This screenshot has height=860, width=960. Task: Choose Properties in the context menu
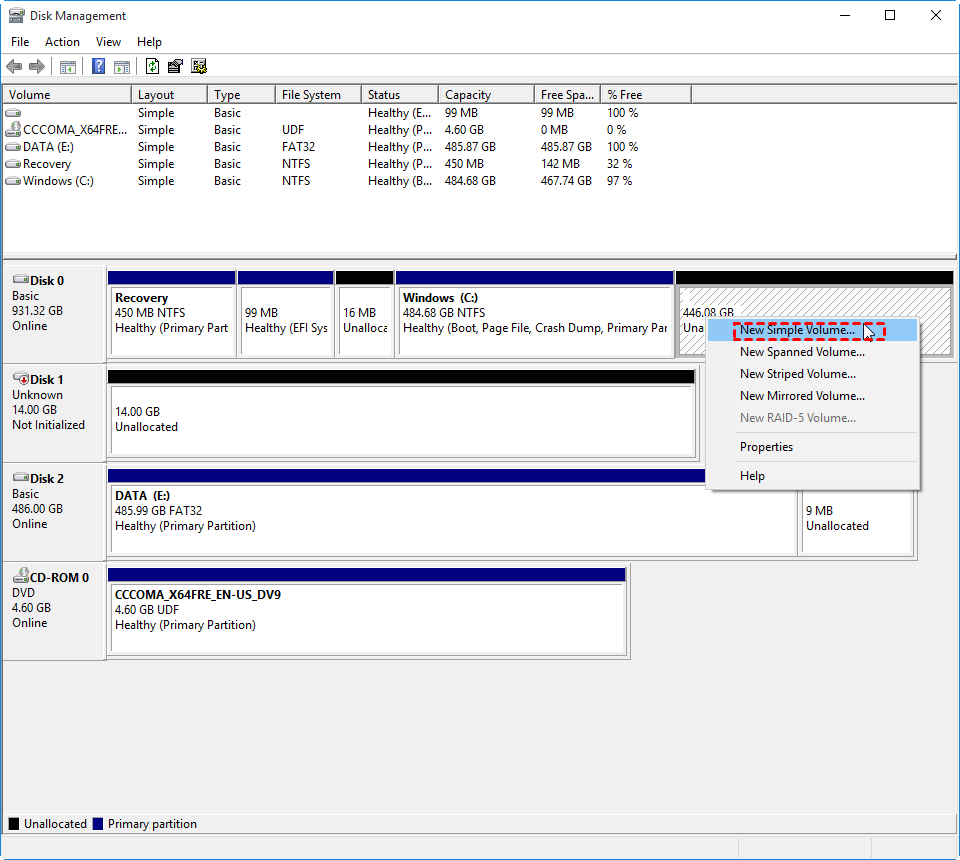pos(766,447)
